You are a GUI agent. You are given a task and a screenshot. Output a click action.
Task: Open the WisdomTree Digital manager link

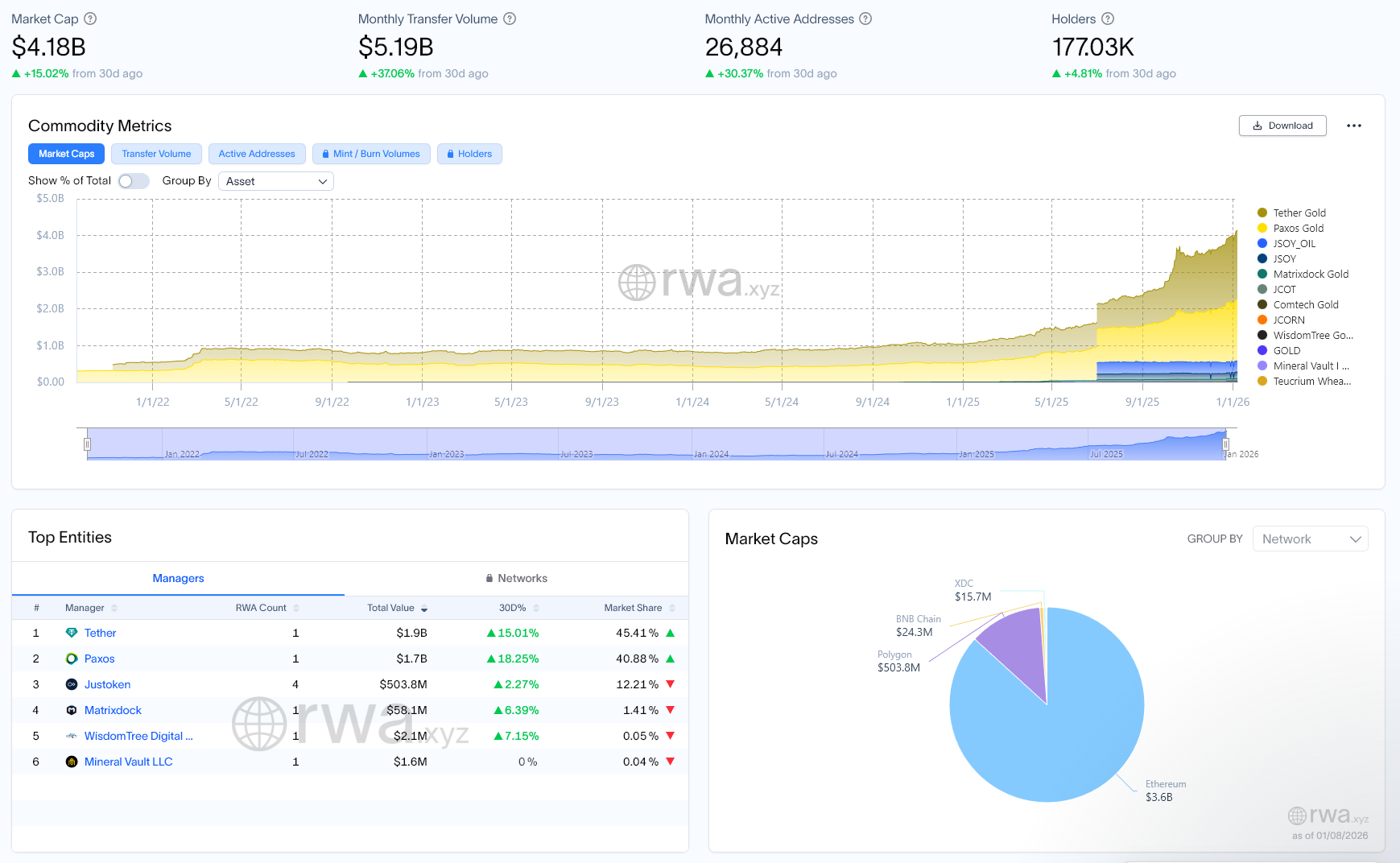click(138, 735)
